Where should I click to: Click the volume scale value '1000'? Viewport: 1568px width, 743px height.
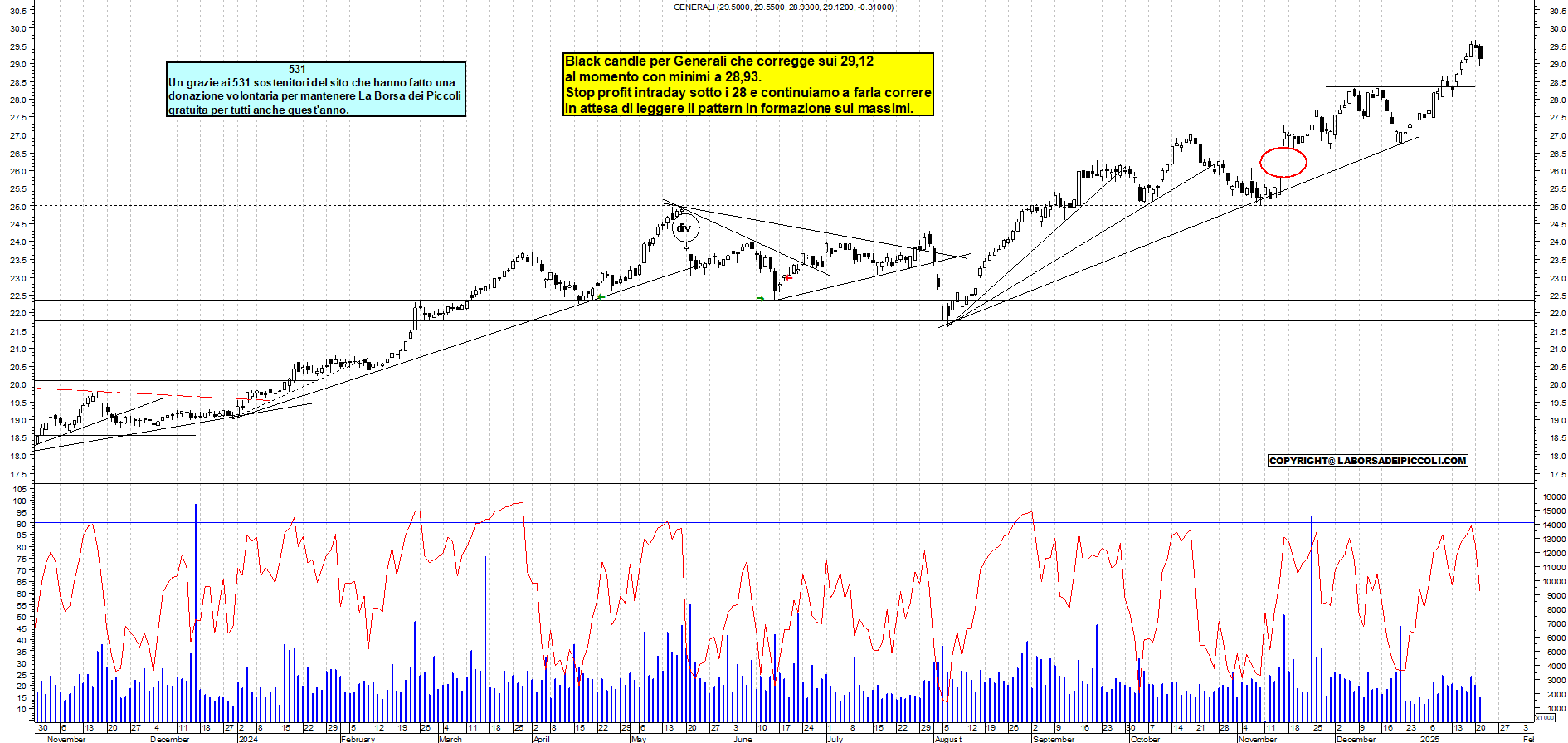click(x=1556, y=709)
